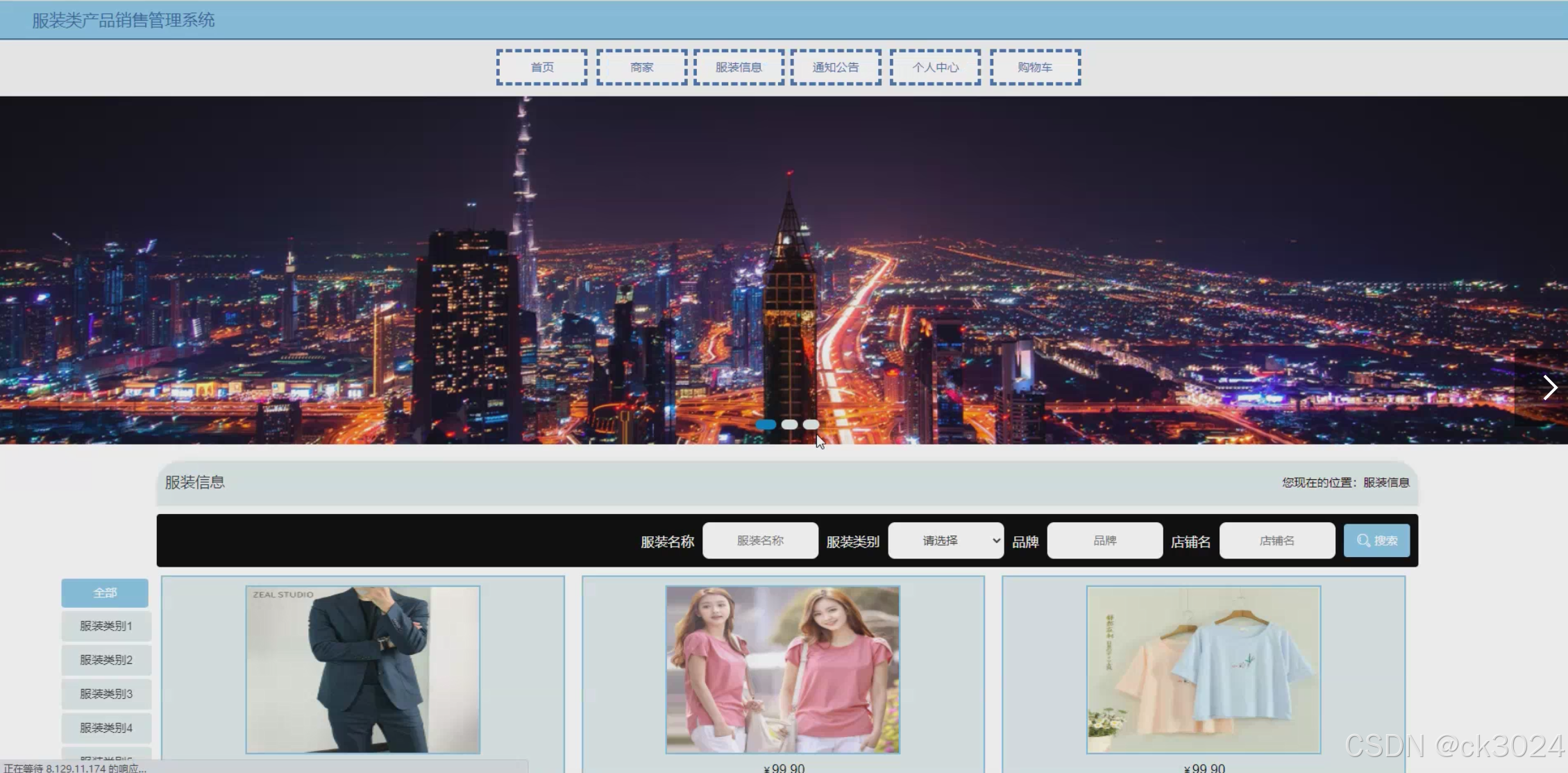Open 通知公告 navigation item
The width and height of the screenshot is (1568, 773).
836,67
